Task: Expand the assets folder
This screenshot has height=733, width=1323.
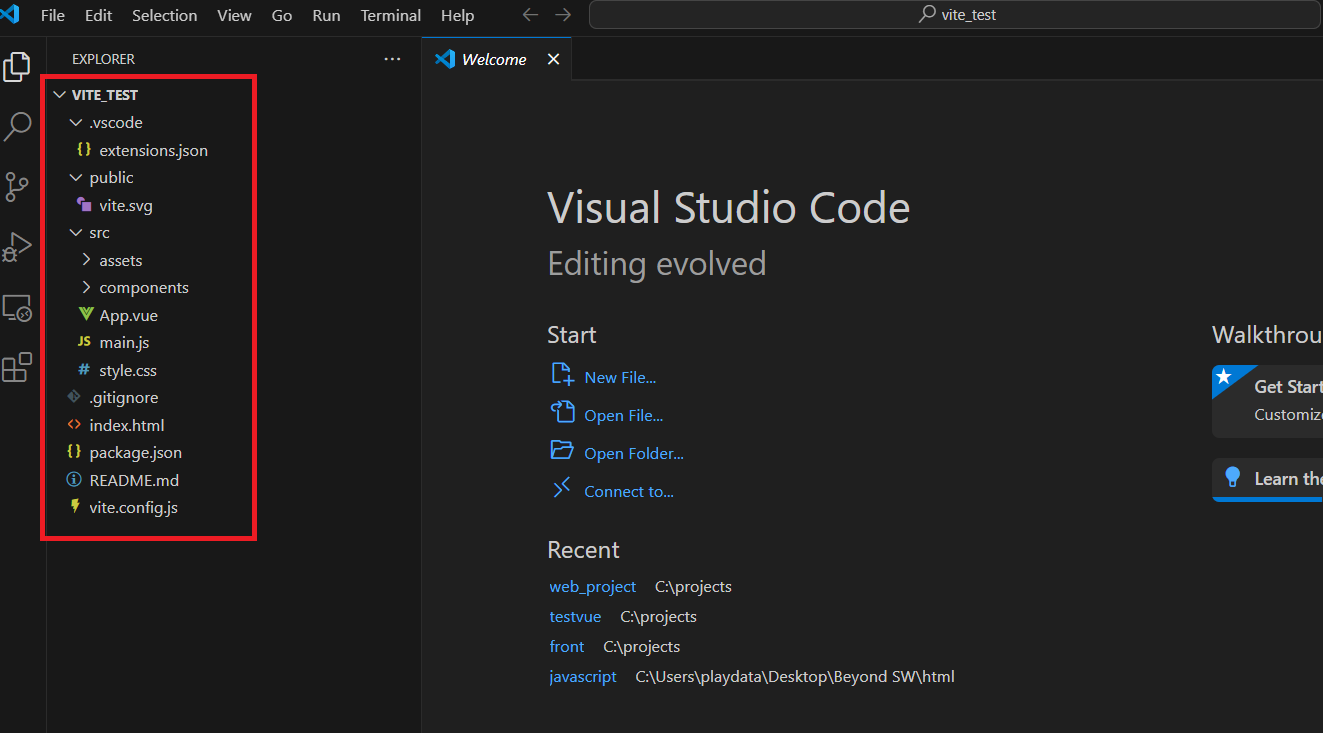Action: pos(86,260)
